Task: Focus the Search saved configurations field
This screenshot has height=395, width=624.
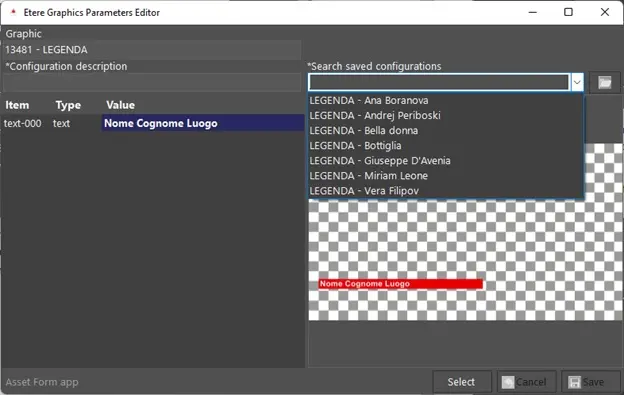Action: click(439, 83)
